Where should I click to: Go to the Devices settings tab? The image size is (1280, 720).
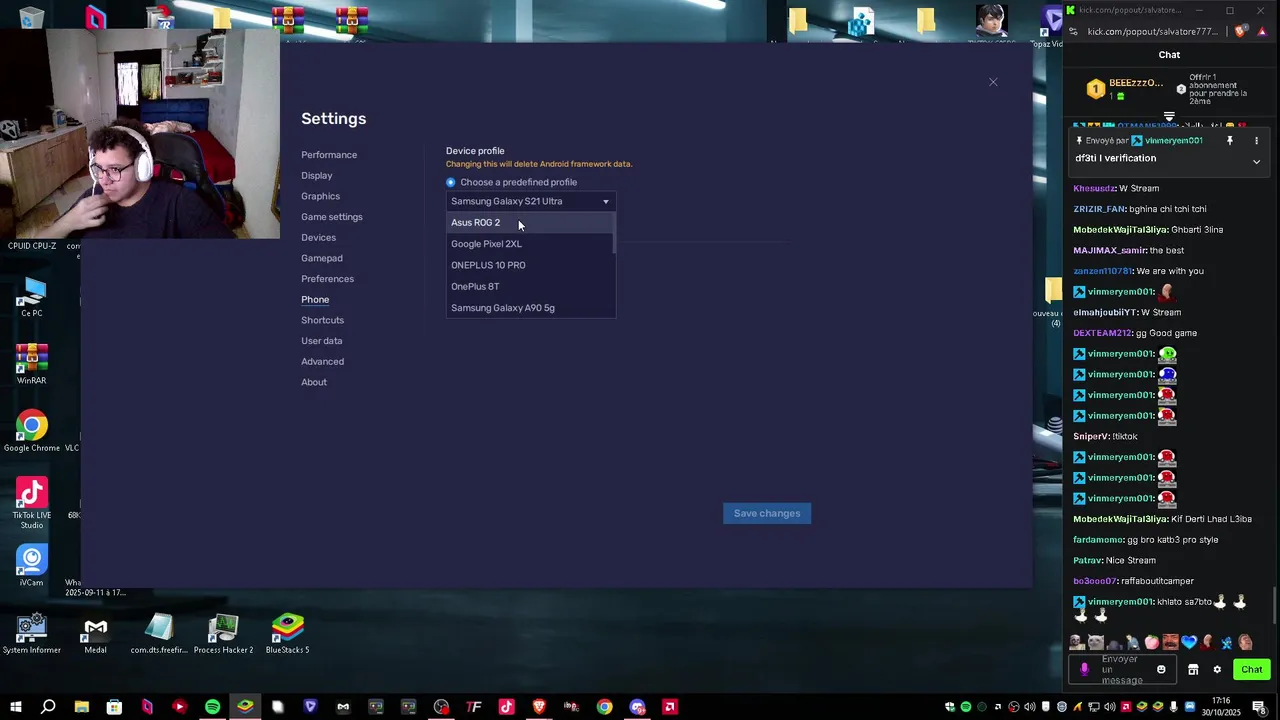tap(319, 238)
